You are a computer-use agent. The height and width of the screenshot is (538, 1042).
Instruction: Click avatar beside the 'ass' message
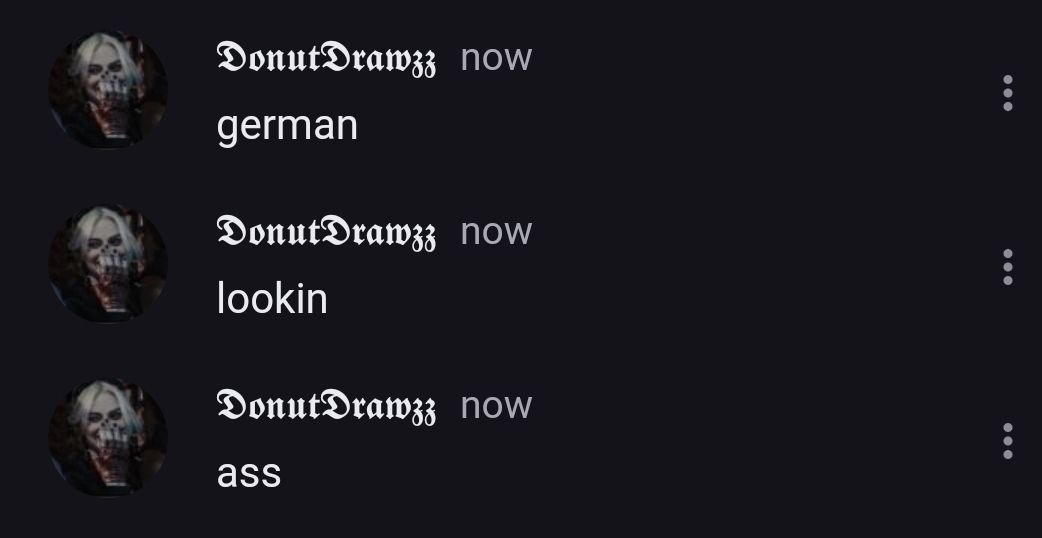pyautogui.click(x=108, y=438)
